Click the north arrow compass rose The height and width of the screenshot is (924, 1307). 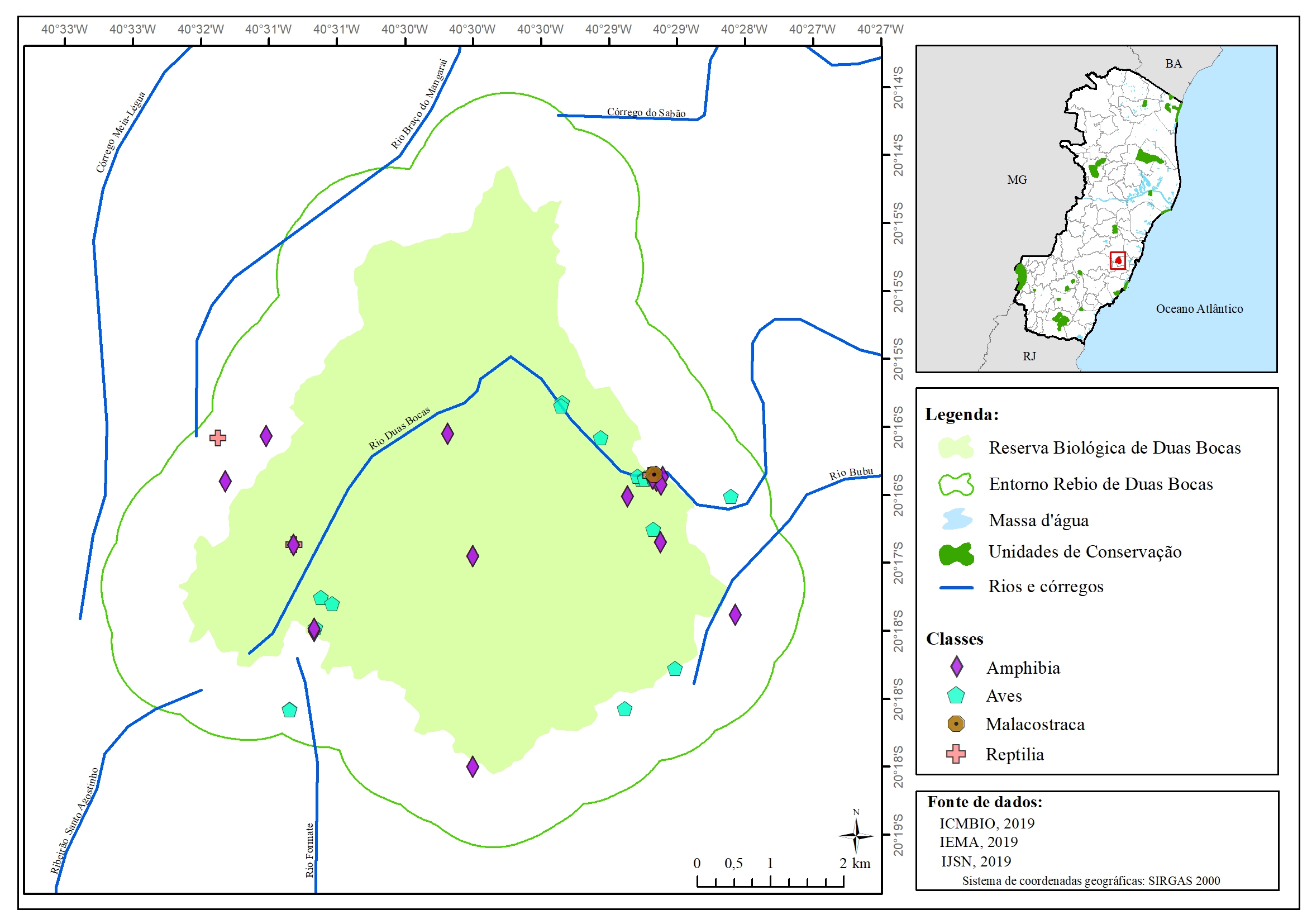point(856,835)
